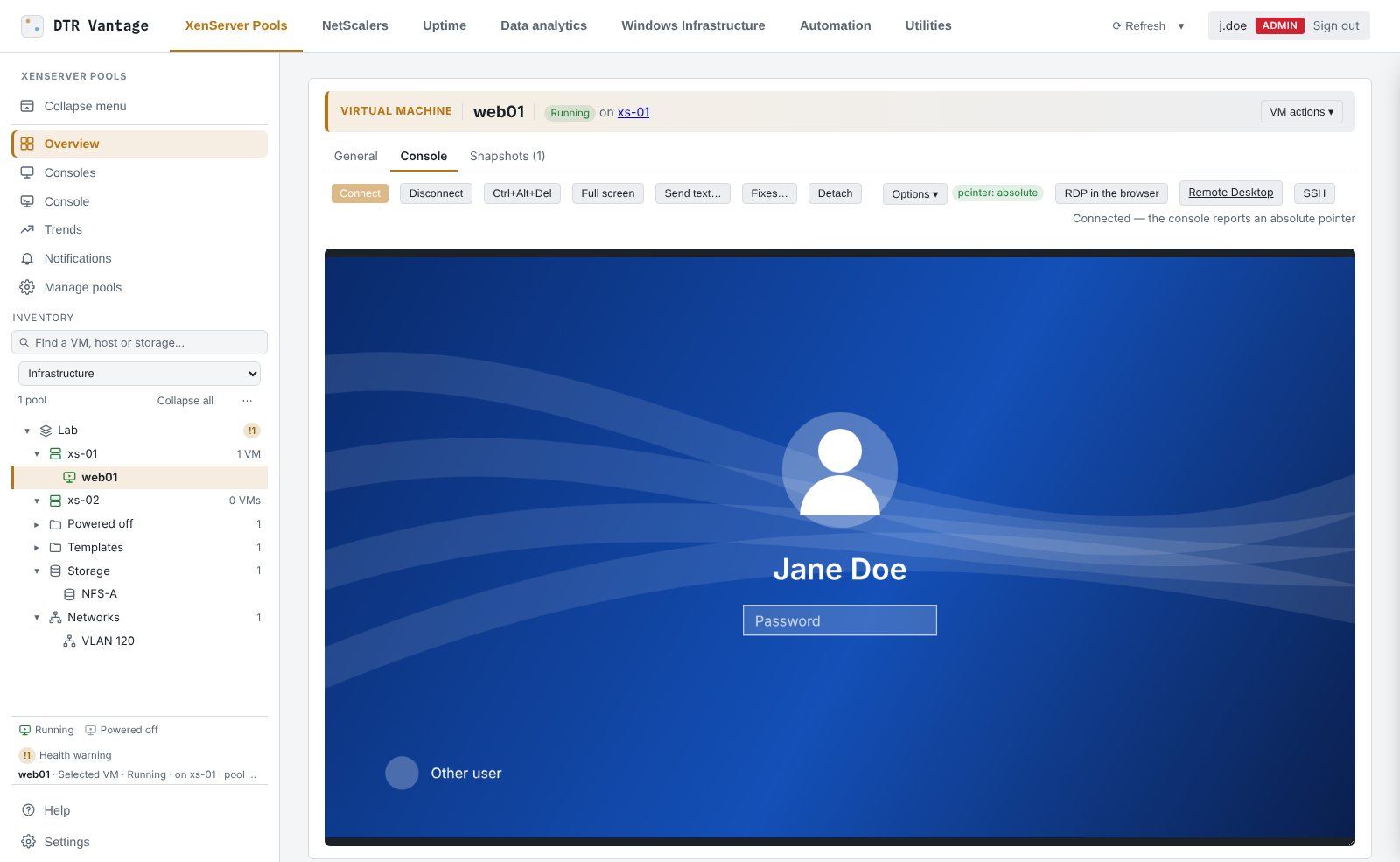Click the VLAN 120 network icon

click(x=69, y=641)
